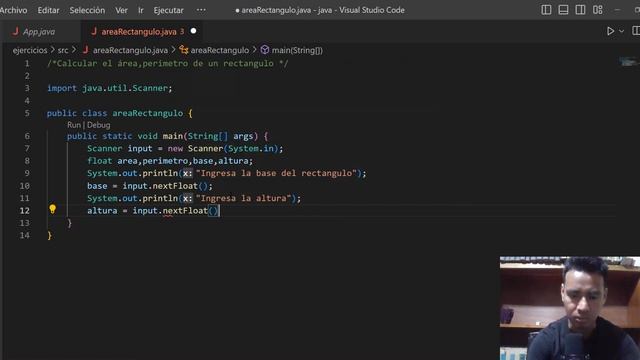Click the comment text on line 1
Screen dimensions: 640x360
coord(168,64)
